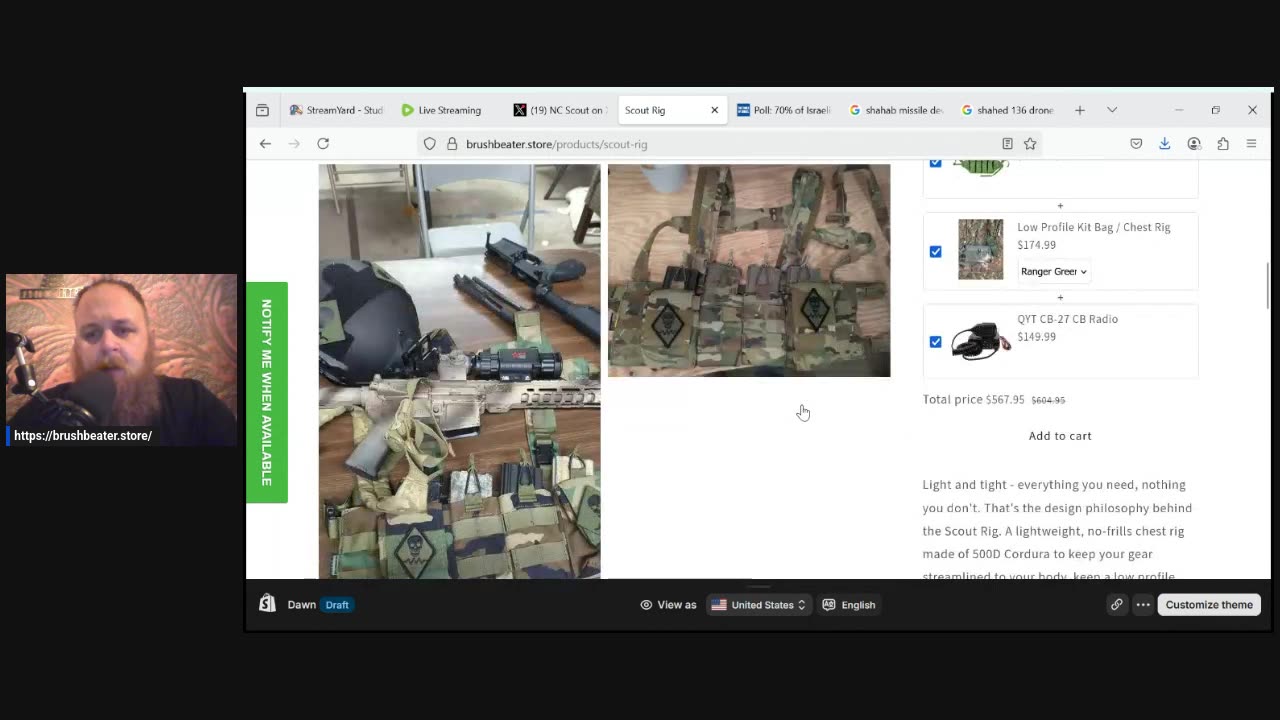This screenshot has height=720, width=1280.
Task: Click the Low Profile Kit Bag thumbnail
Action: click(980, 249)
